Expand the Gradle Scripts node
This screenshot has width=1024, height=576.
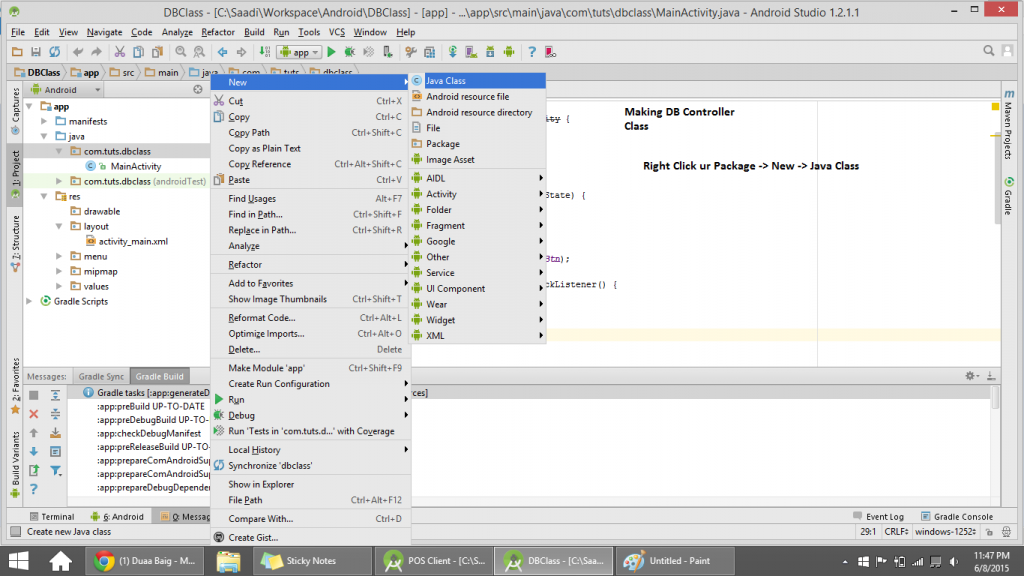coord(30,301)
